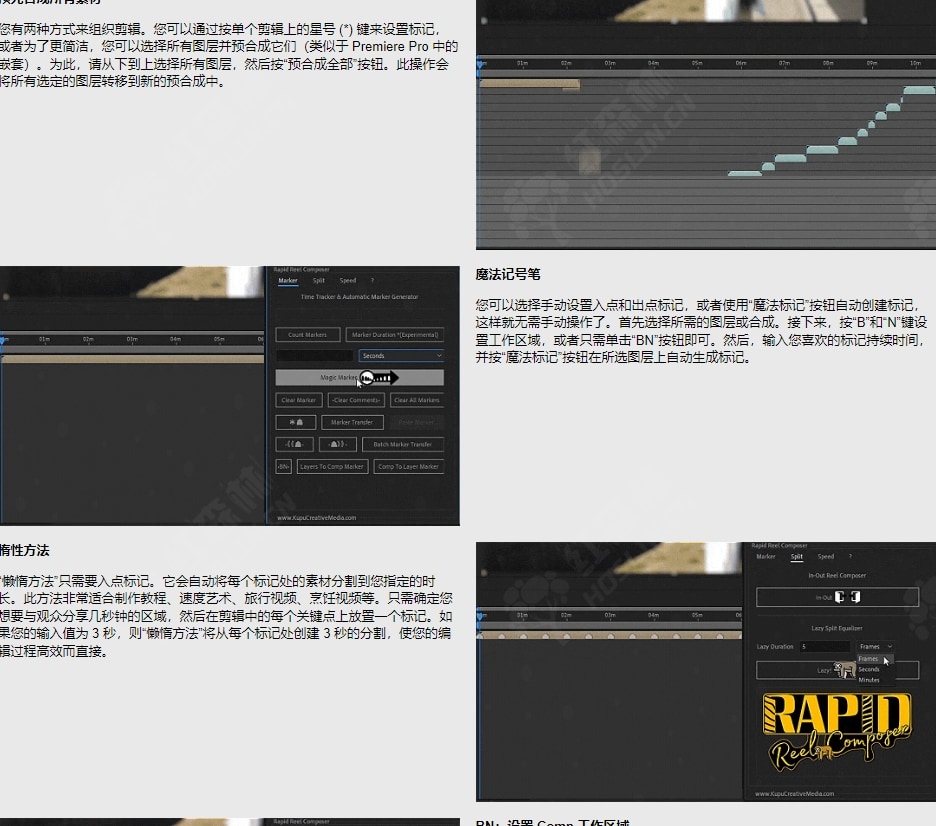Click the Comp To Layer Marker button
This screenshot has height=826, width=936.
(x=408, y=466)
